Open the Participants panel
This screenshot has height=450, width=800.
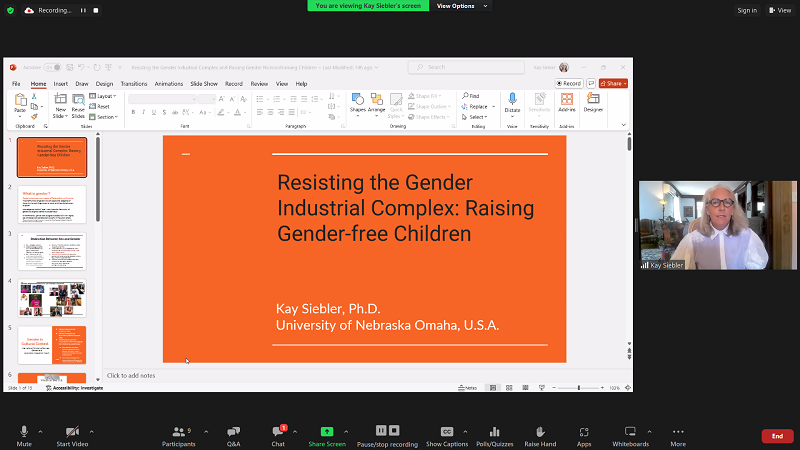(x=181, y=432)
